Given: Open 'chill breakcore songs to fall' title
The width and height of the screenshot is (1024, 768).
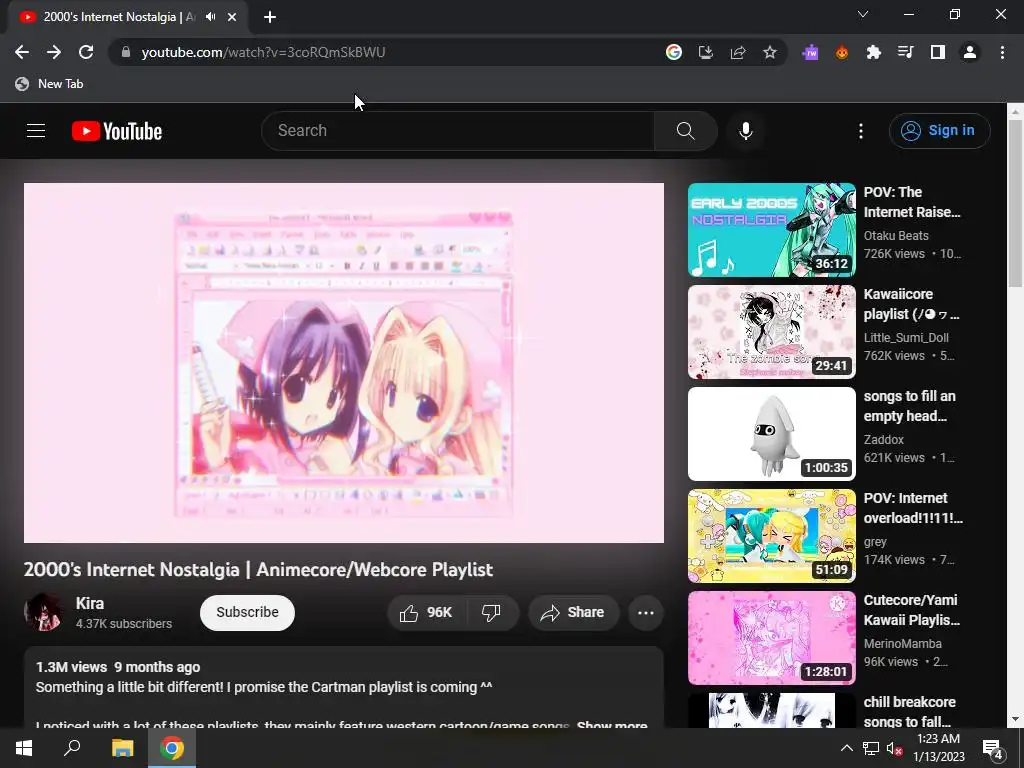Looking at the screenshot, I should point(909,712).
